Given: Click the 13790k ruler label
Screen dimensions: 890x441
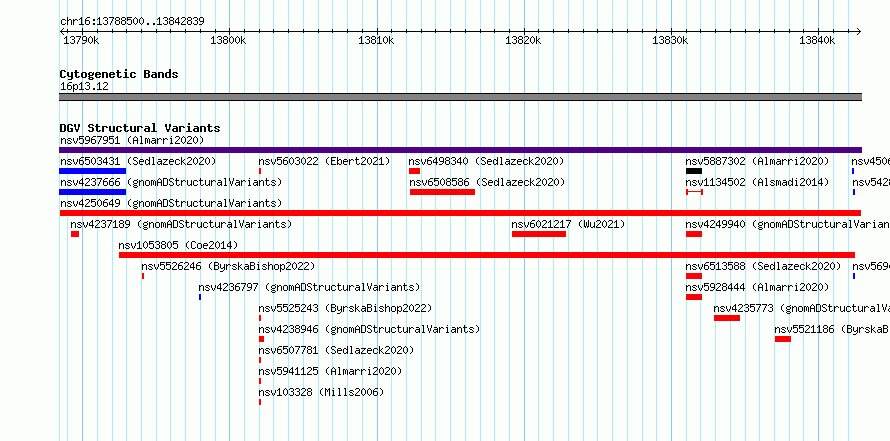Looking at the screenshot, I should click(x=81, y=40).
